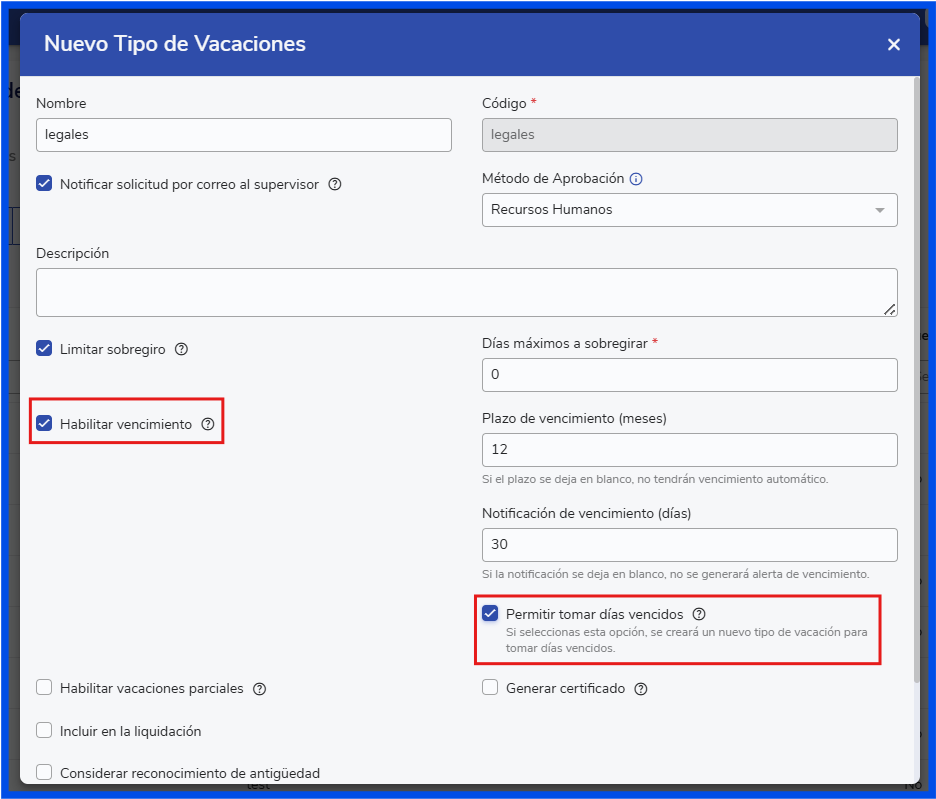
Task: Check Considerar reconocimiento de antigüedad
Action: pos(44,772)
